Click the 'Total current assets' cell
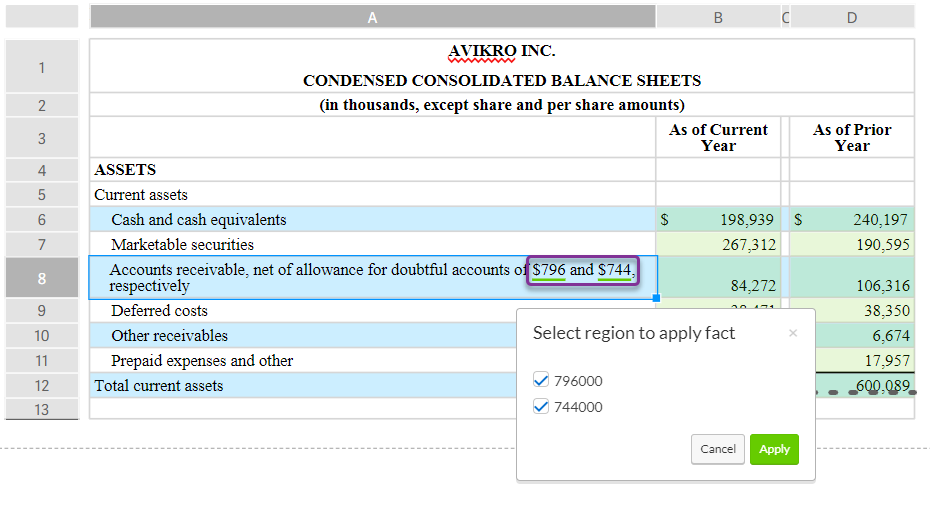This screenshot has height=508, width=930. click(x=303, y=385)
